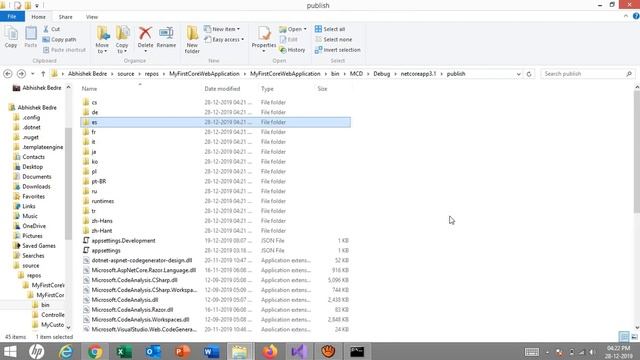640x360 pixels.
Task: Click the Cut command
Action: 51,29
